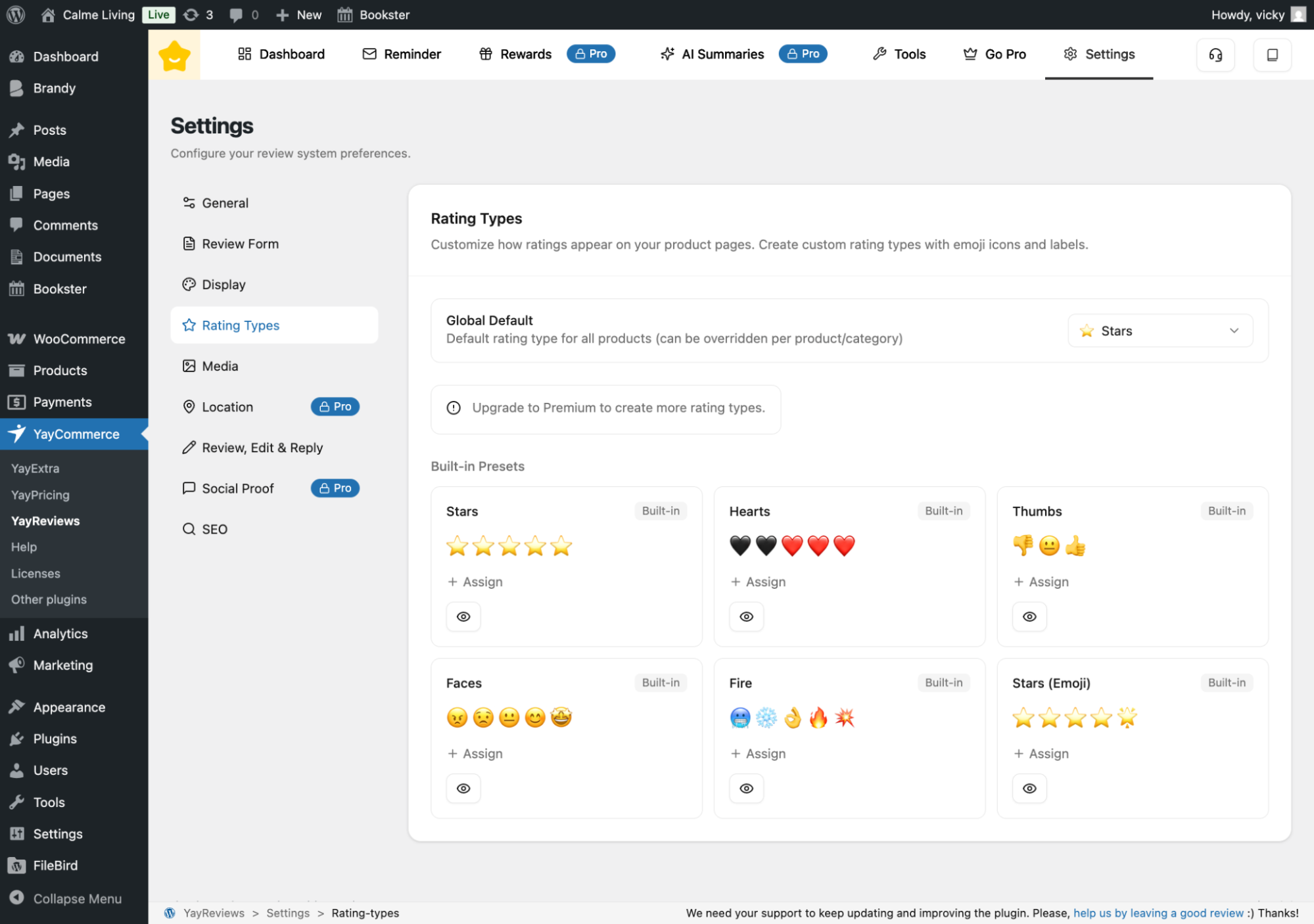The image size is (1314, 924).
Task: Click the mobile preview device icon
Action: pos(1272,55)
